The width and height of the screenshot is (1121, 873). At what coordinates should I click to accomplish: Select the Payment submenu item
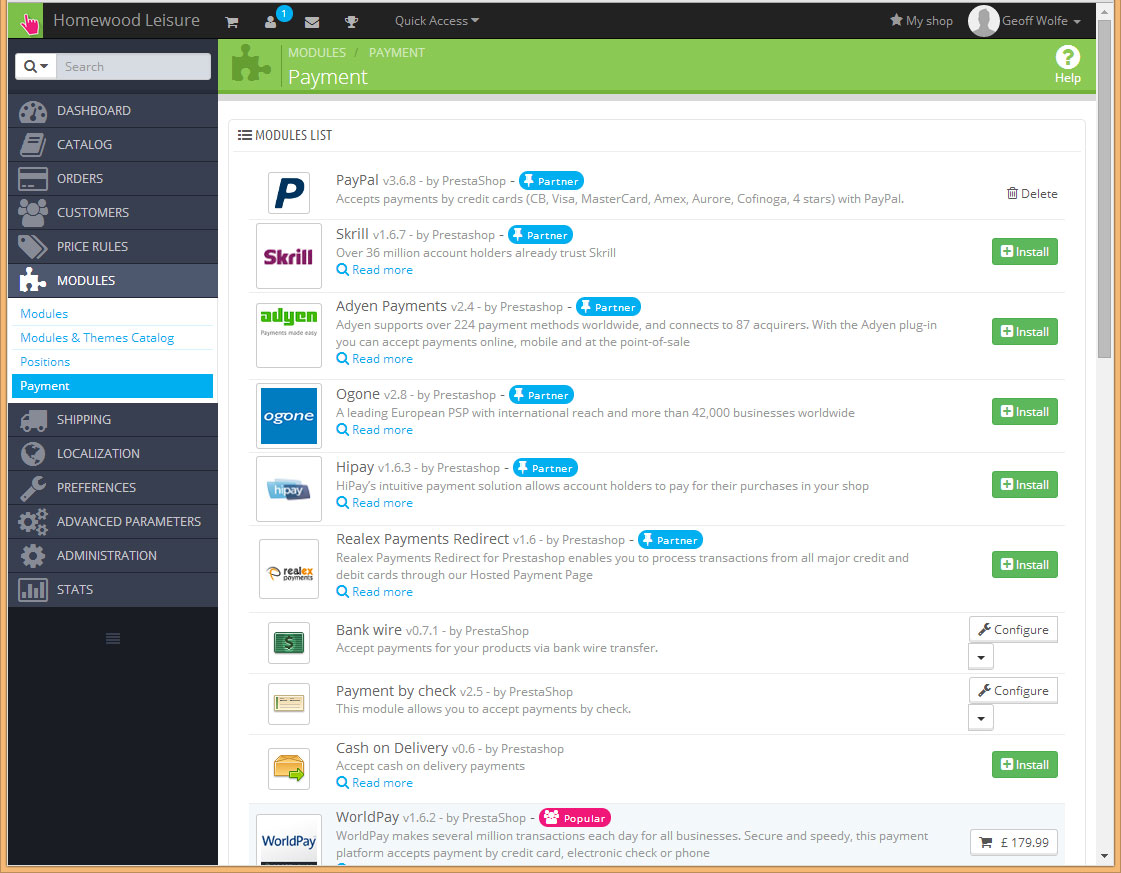(112, 386)
